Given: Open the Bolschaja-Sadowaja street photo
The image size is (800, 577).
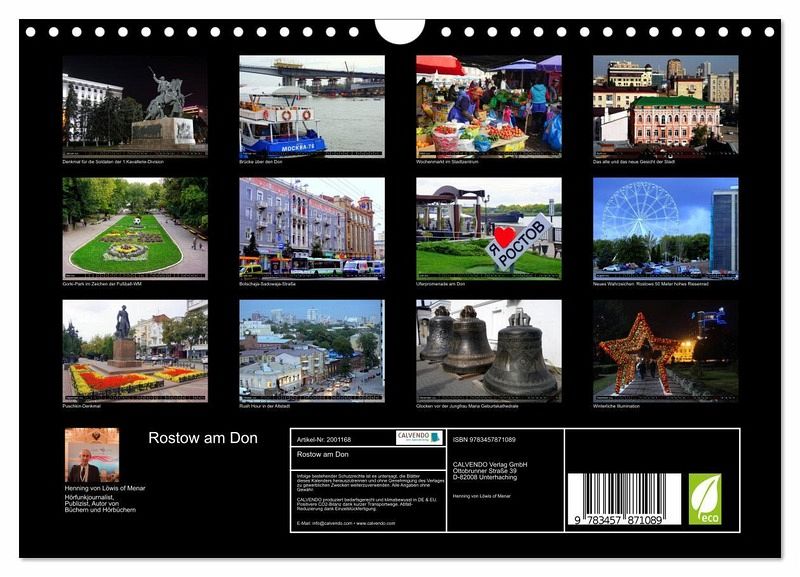Looking at the screenshot, I should (312, 229).
